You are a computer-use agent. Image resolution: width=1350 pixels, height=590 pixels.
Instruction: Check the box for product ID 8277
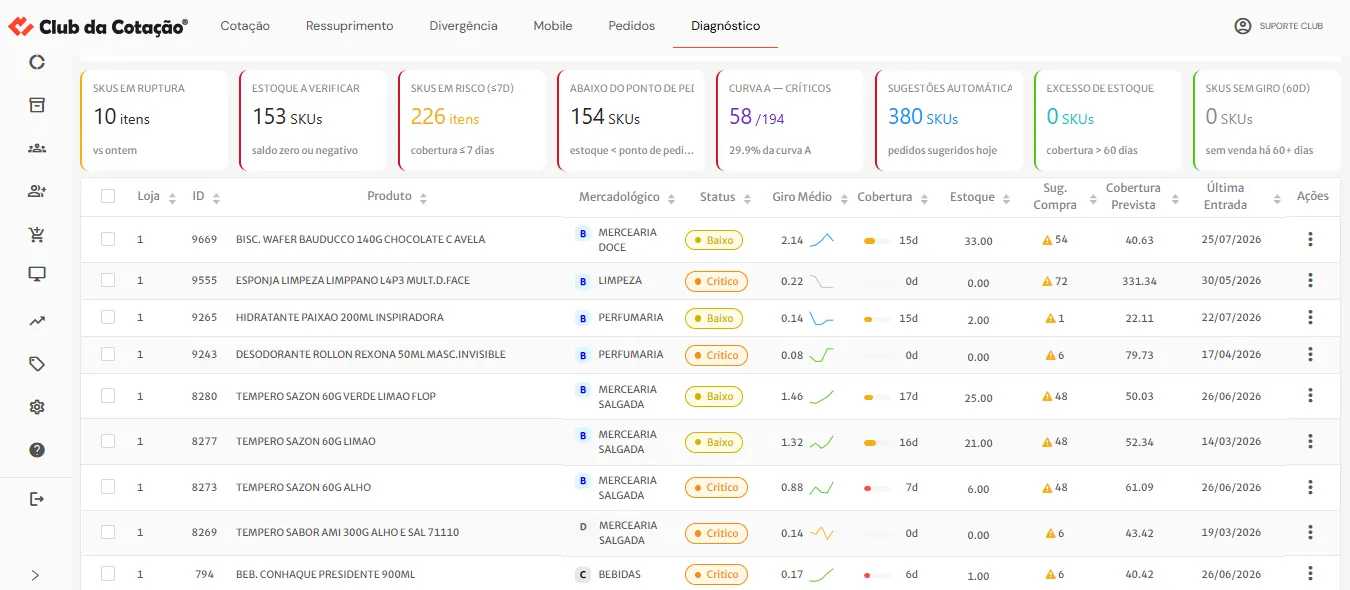coord(108,441)
